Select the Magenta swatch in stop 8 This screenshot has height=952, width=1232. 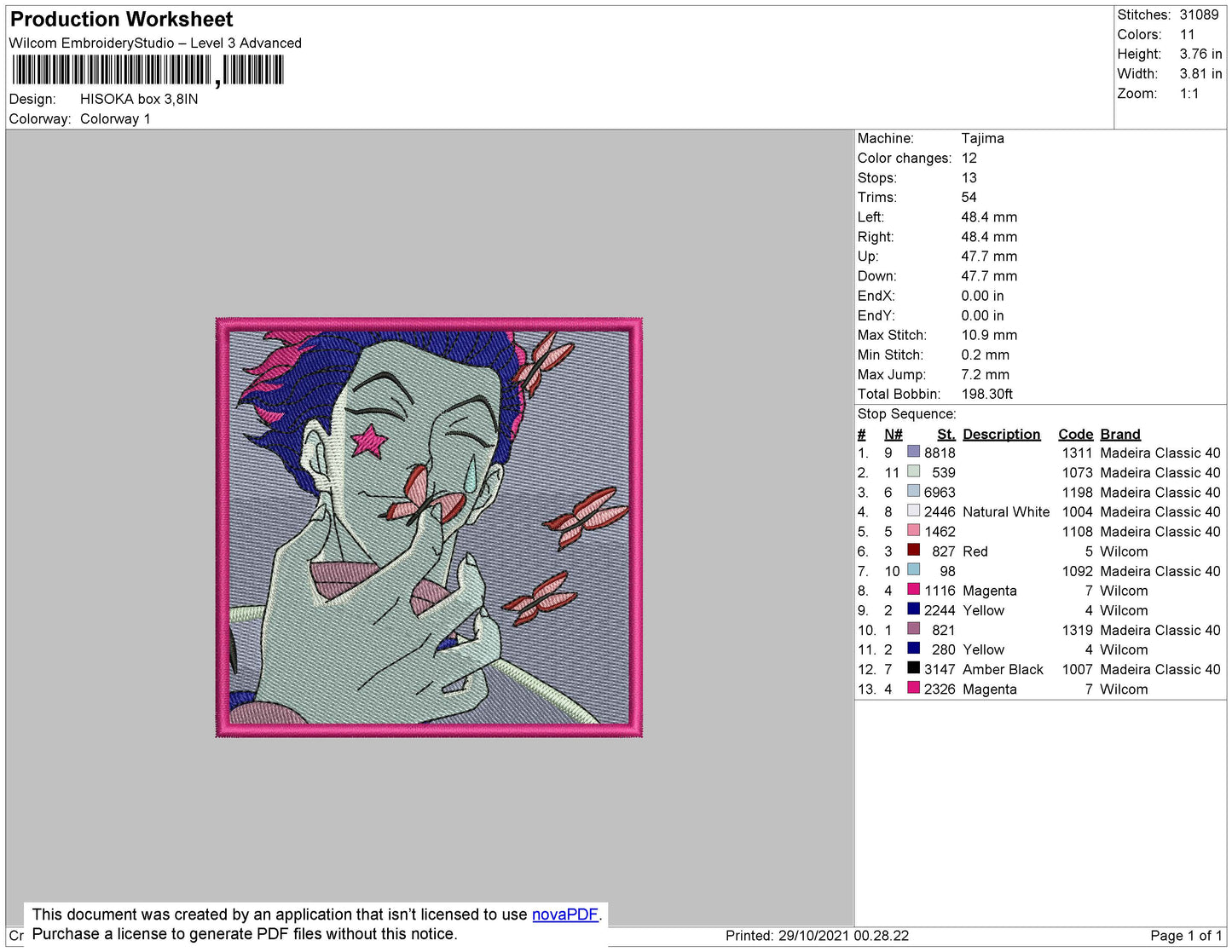pyautogui.click(x=914, y=589)
